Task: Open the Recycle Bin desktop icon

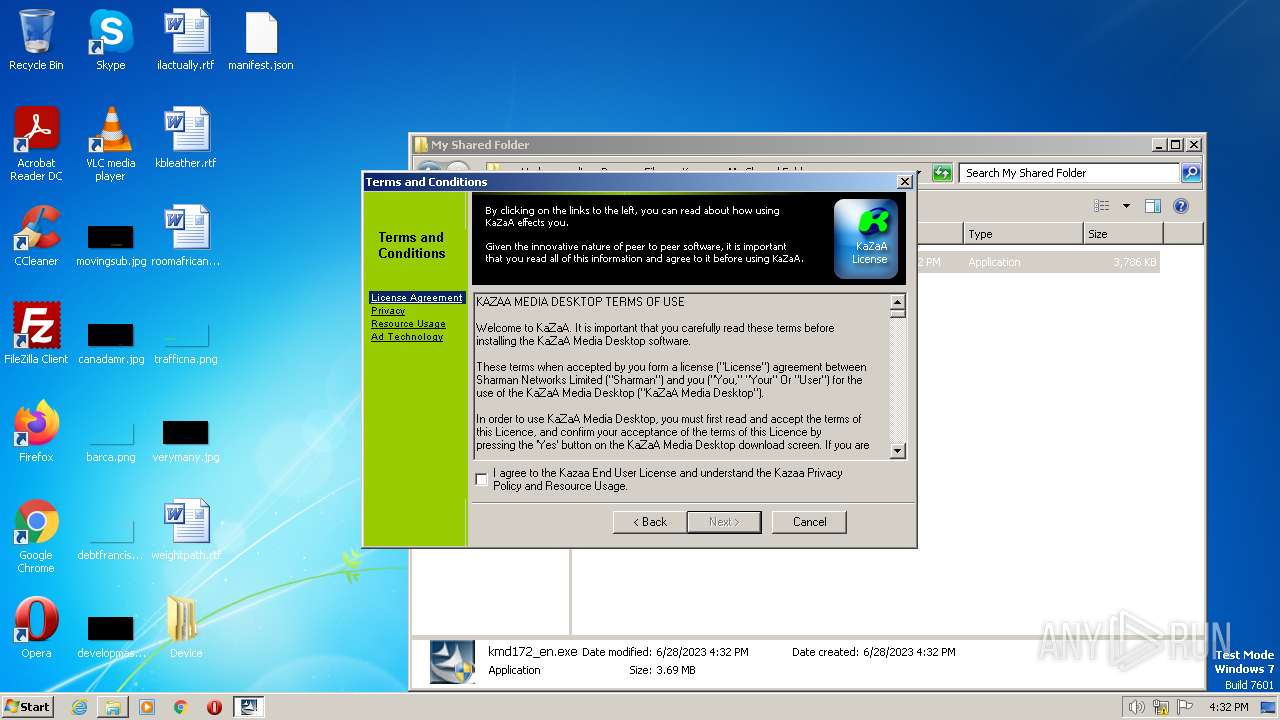Action: [36, 40]
